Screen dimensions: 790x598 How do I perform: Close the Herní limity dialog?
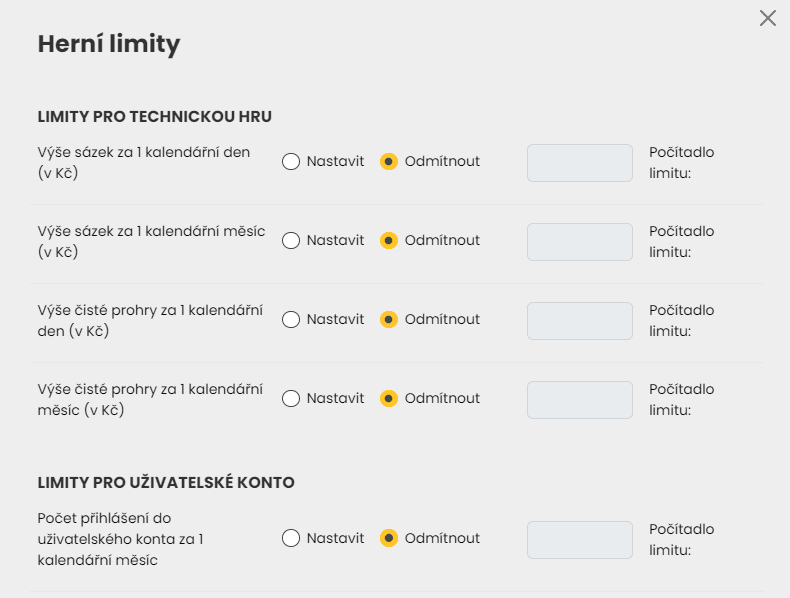pos(768,18)
